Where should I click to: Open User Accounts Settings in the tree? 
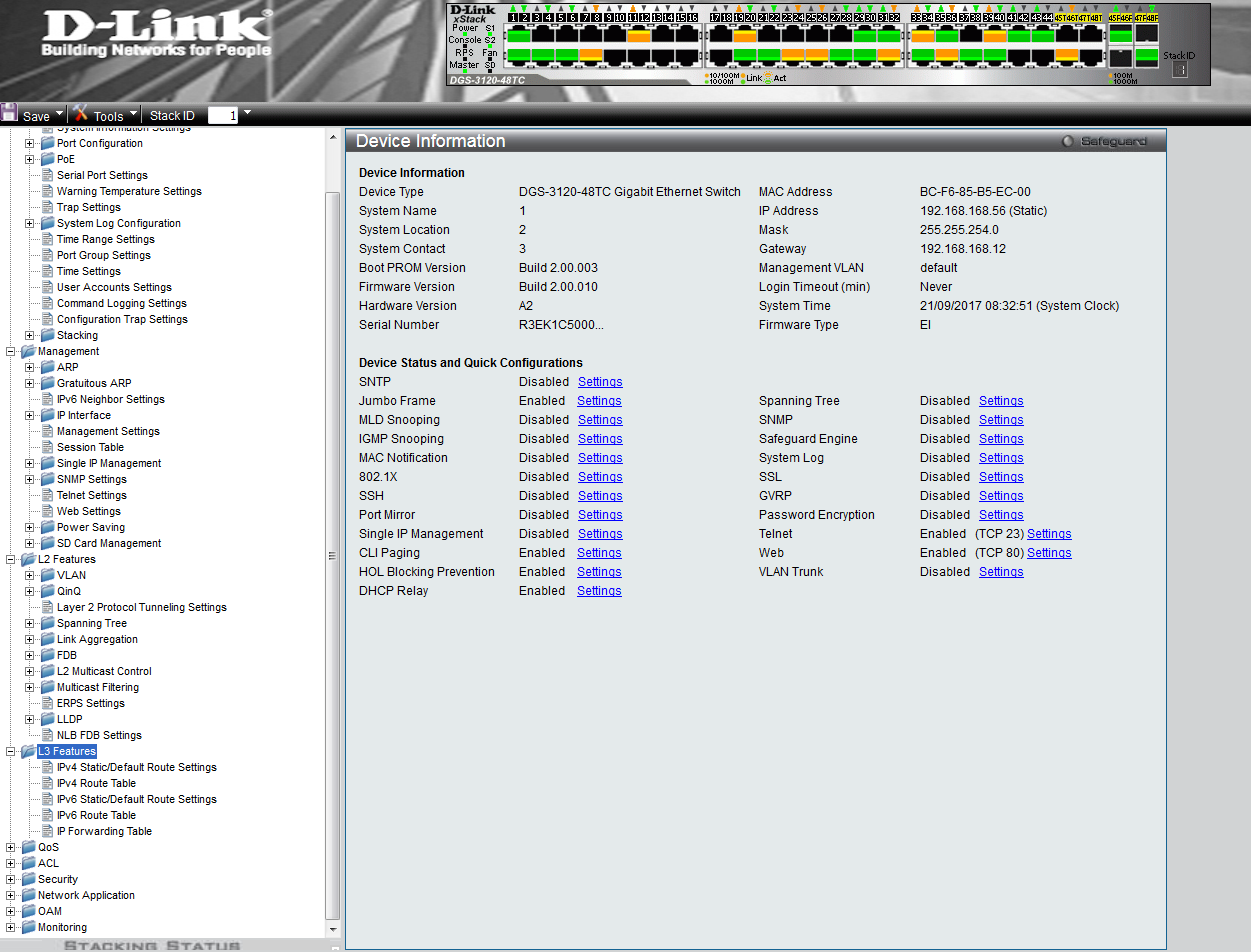pyautogui.click(x=114, y=287)
